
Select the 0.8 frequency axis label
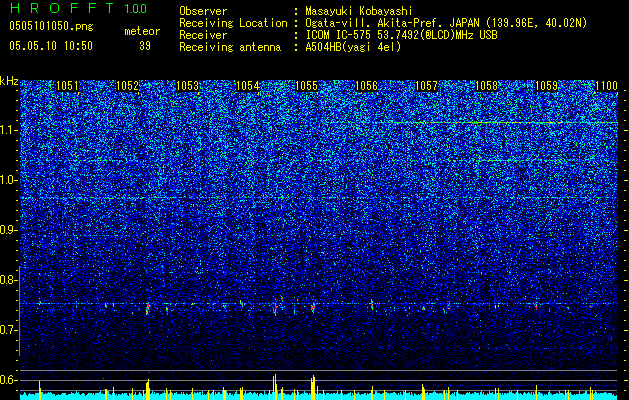tap(8, 280)
